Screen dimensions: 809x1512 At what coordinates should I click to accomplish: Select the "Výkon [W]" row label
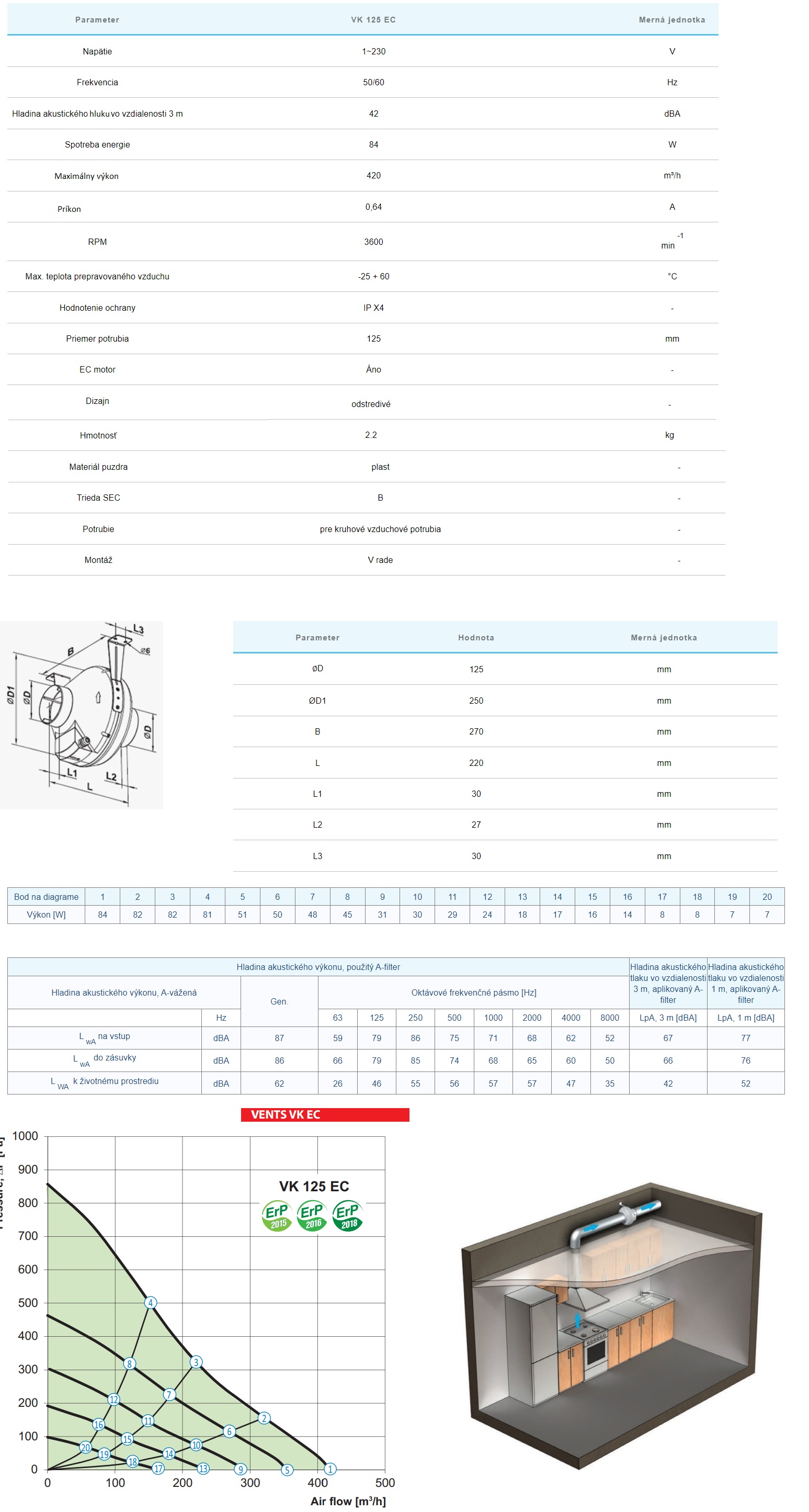[x=47, y=915]
